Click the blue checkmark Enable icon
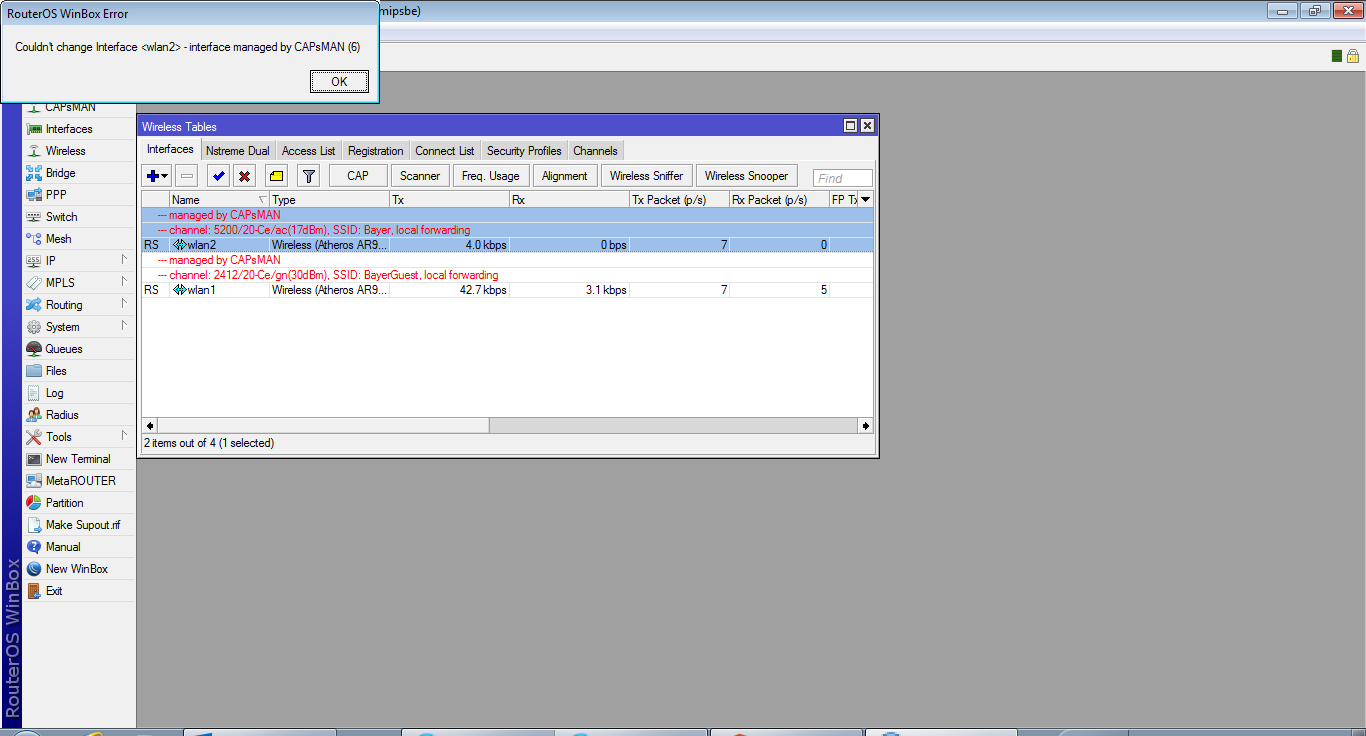Screen dimensions: 1366x736 tap(218, 176)
